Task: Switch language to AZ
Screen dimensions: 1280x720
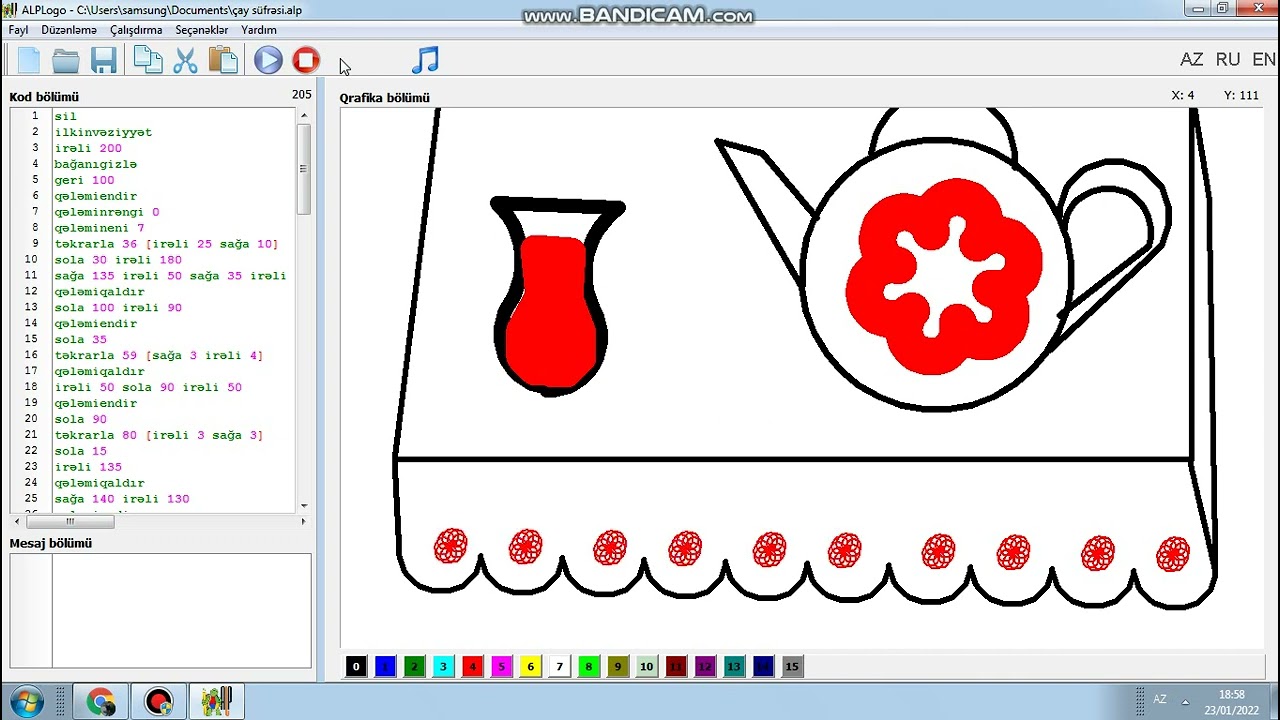Action: 1192,60
